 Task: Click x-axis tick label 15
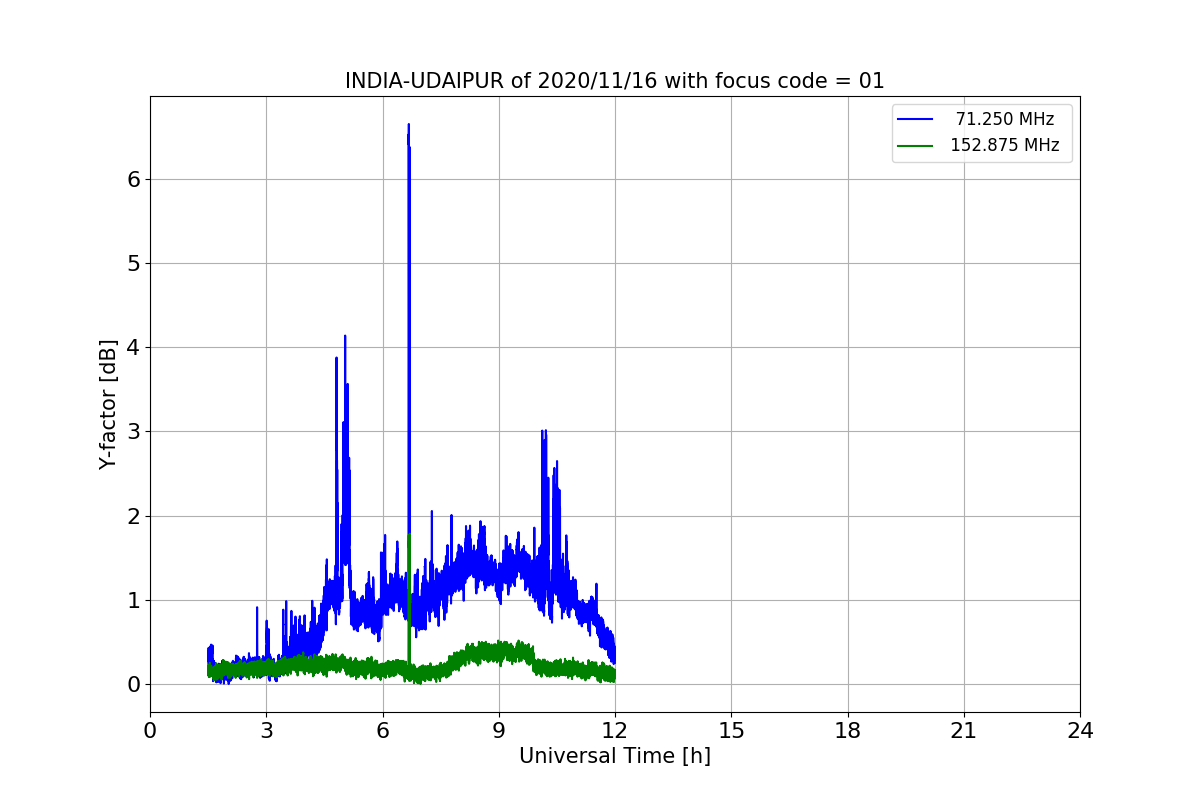pos(731,731)
